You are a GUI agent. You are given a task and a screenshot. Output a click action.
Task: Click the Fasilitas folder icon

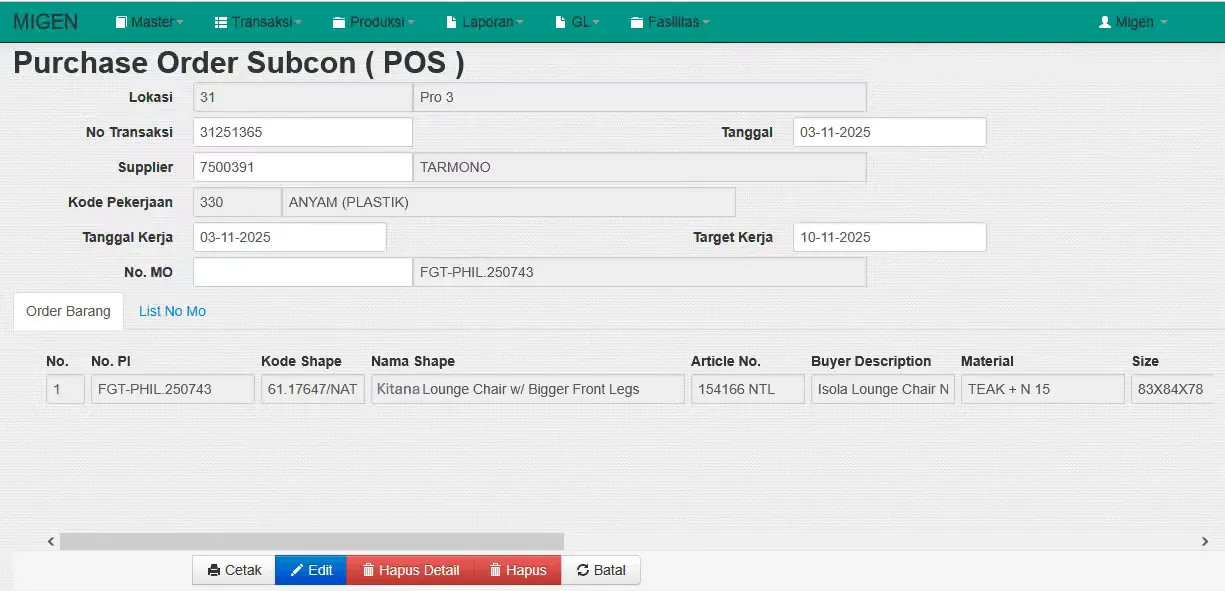(x=637, y=22)
